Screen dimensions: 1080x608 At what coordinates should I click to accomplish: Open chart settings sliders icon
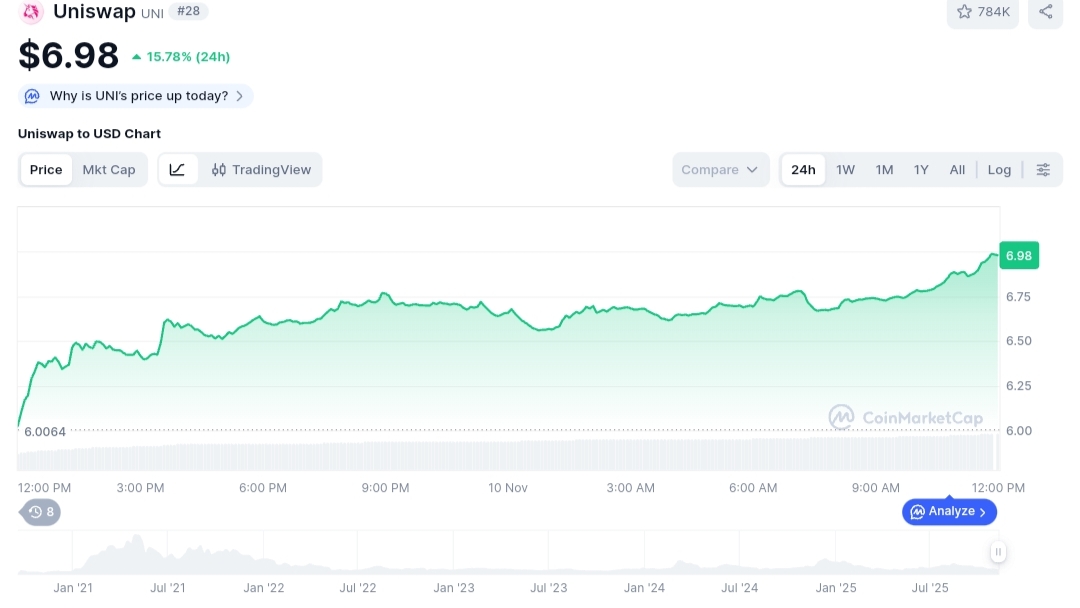[x=1043, y=169]
